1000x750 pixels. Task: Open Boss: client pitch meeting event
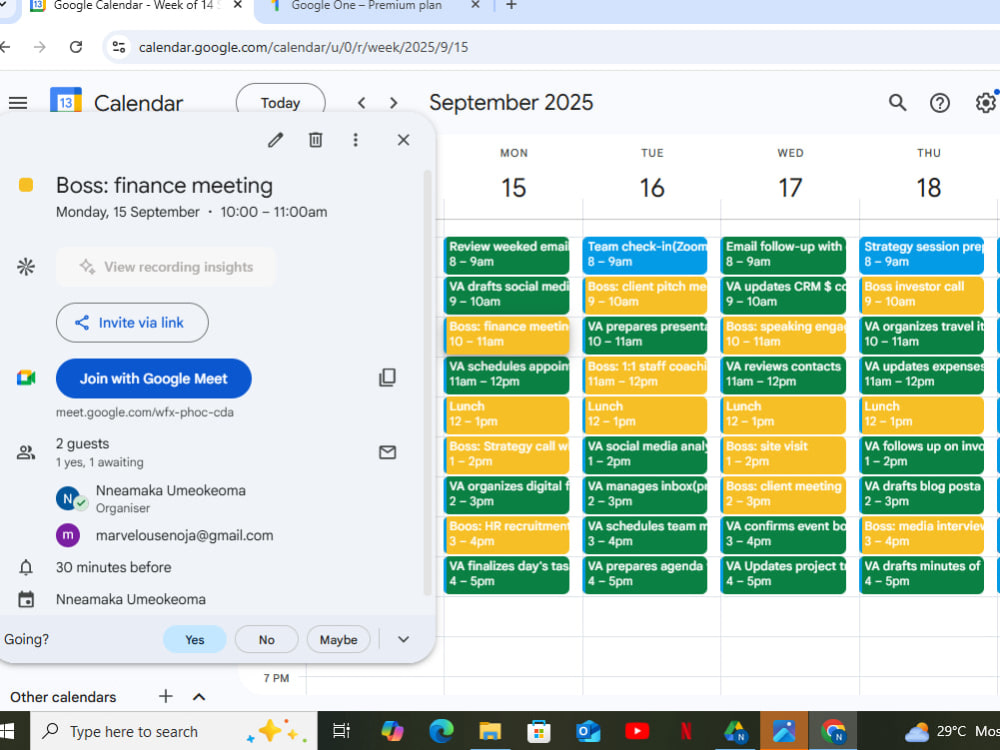(645, 295)
